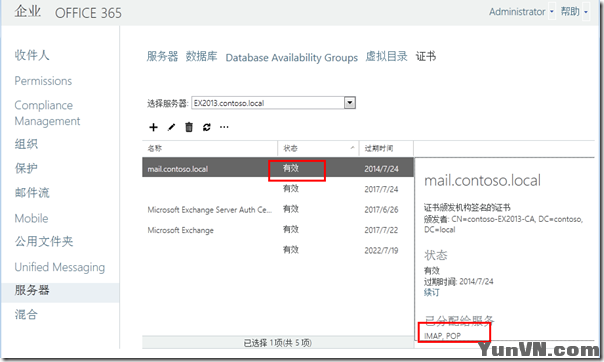Image resolution: width=604 pixels, height=362 pixels.
Task: Expand the Administrator account menu
Action: [552, 12]
